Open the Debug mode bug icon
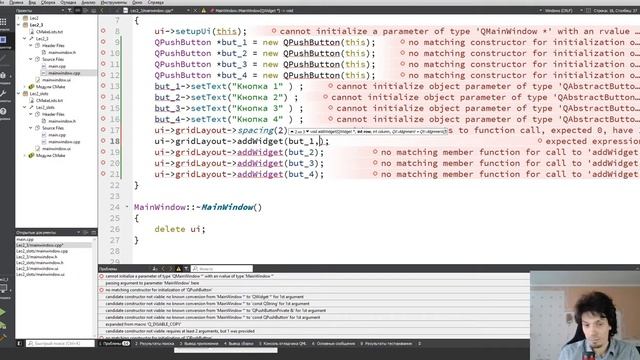 [x=3, y=76]
